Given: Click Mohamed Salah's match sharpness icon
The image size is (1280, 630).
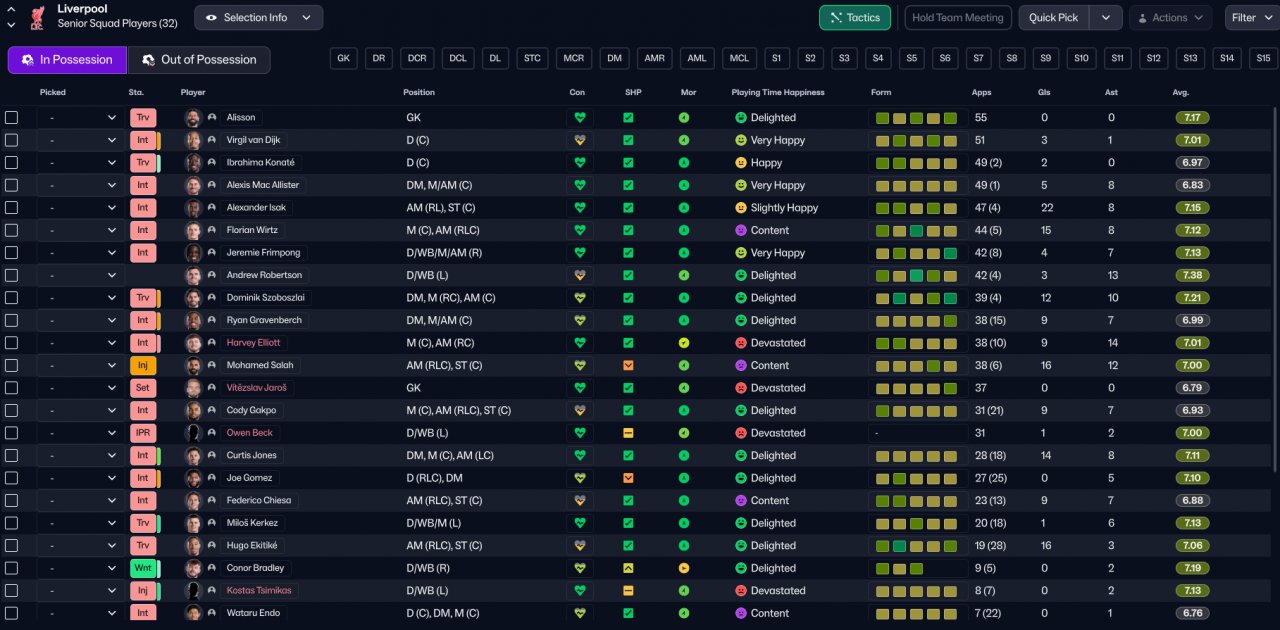Looking at the screenshot, I should click(x=628, y=365).
